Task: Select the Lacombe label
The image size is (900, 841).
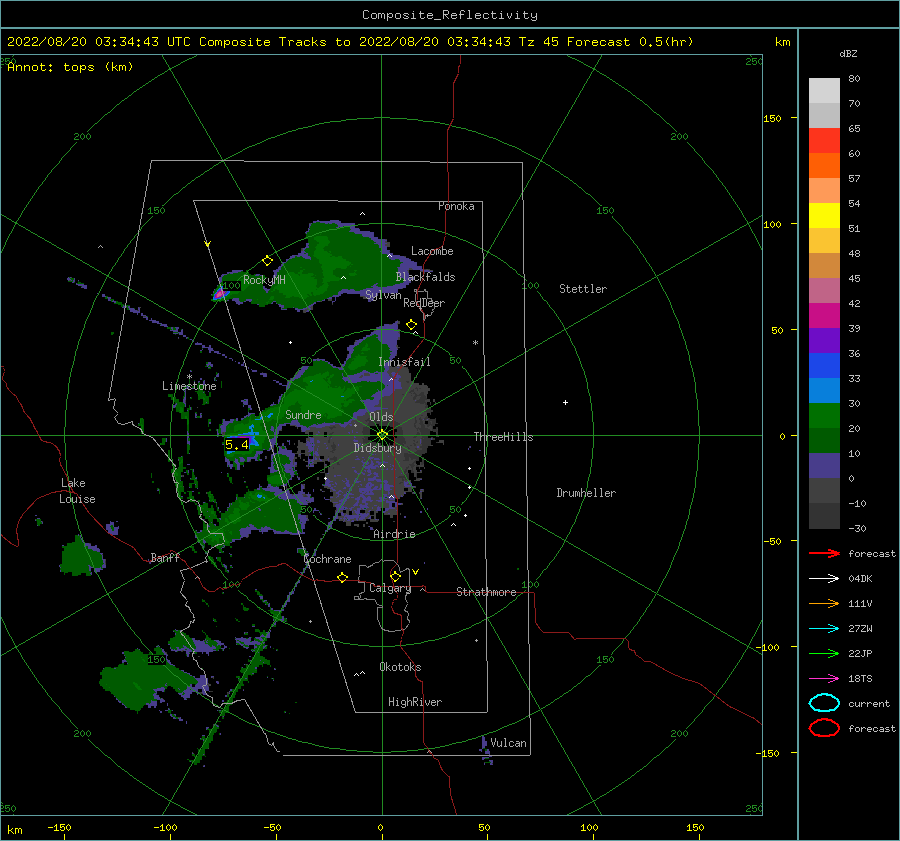Action: click(x=432, y=251)
